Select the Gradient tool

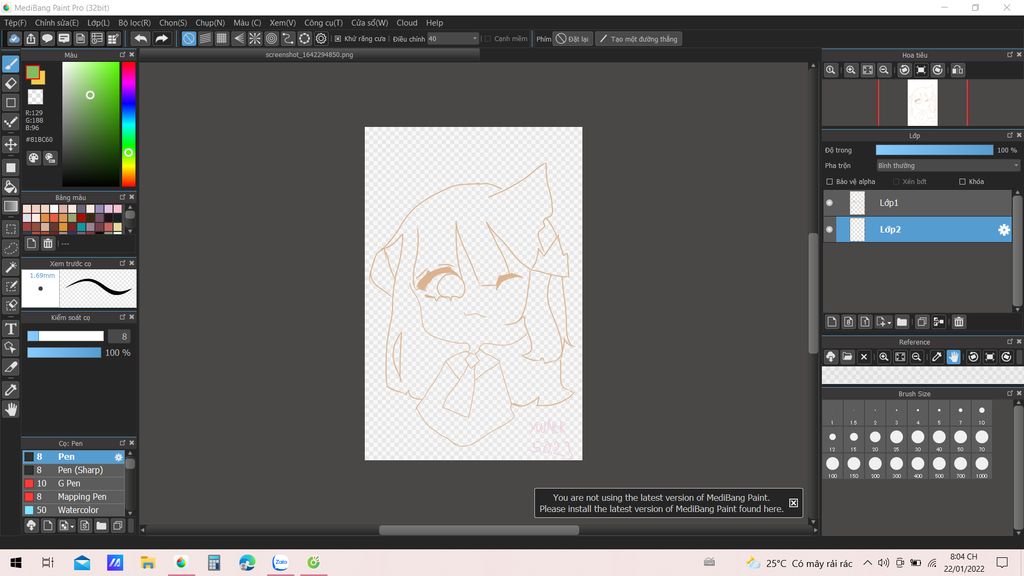coord(10,206)
